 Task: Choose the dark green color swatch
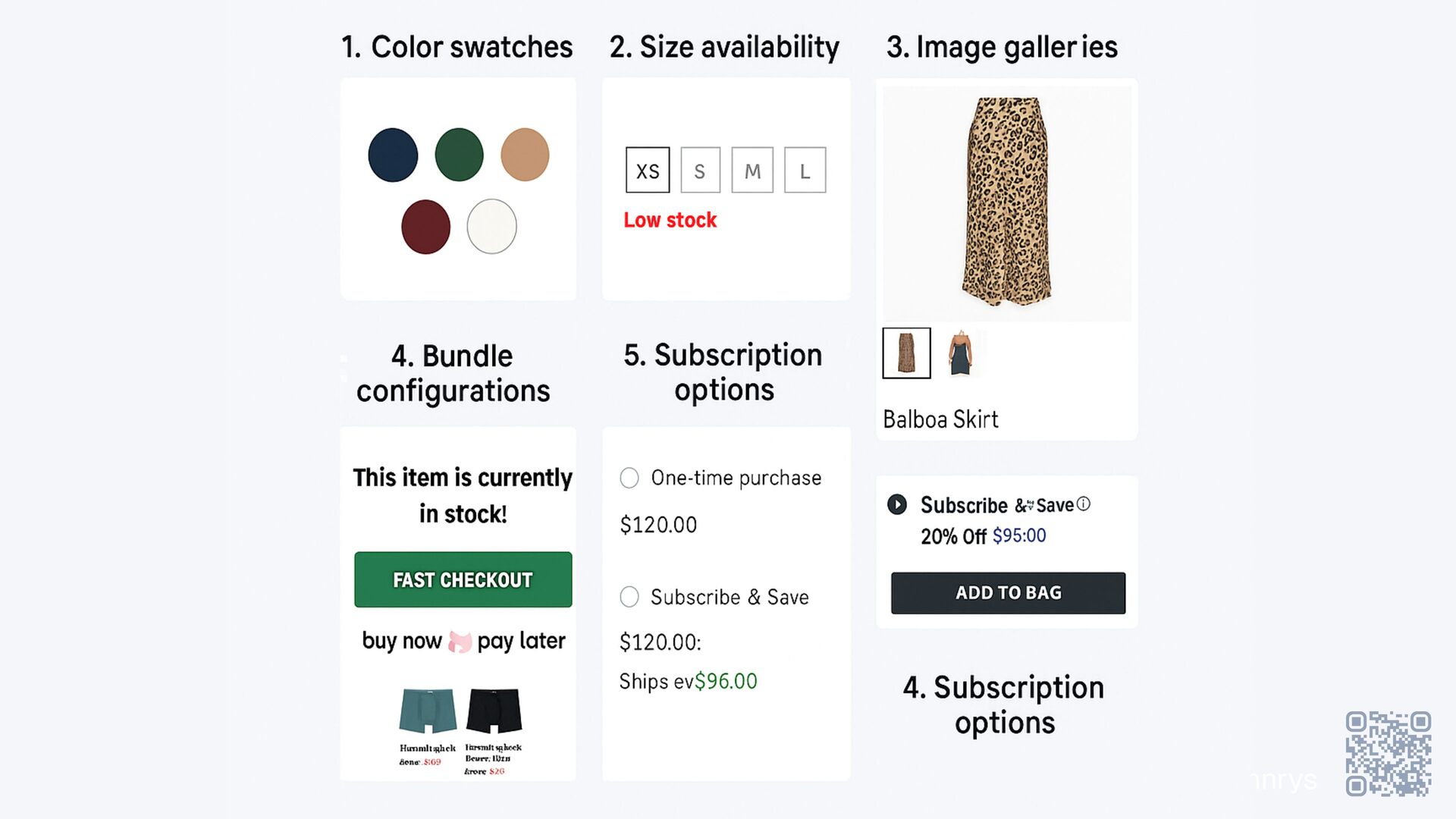click(459, 155)
